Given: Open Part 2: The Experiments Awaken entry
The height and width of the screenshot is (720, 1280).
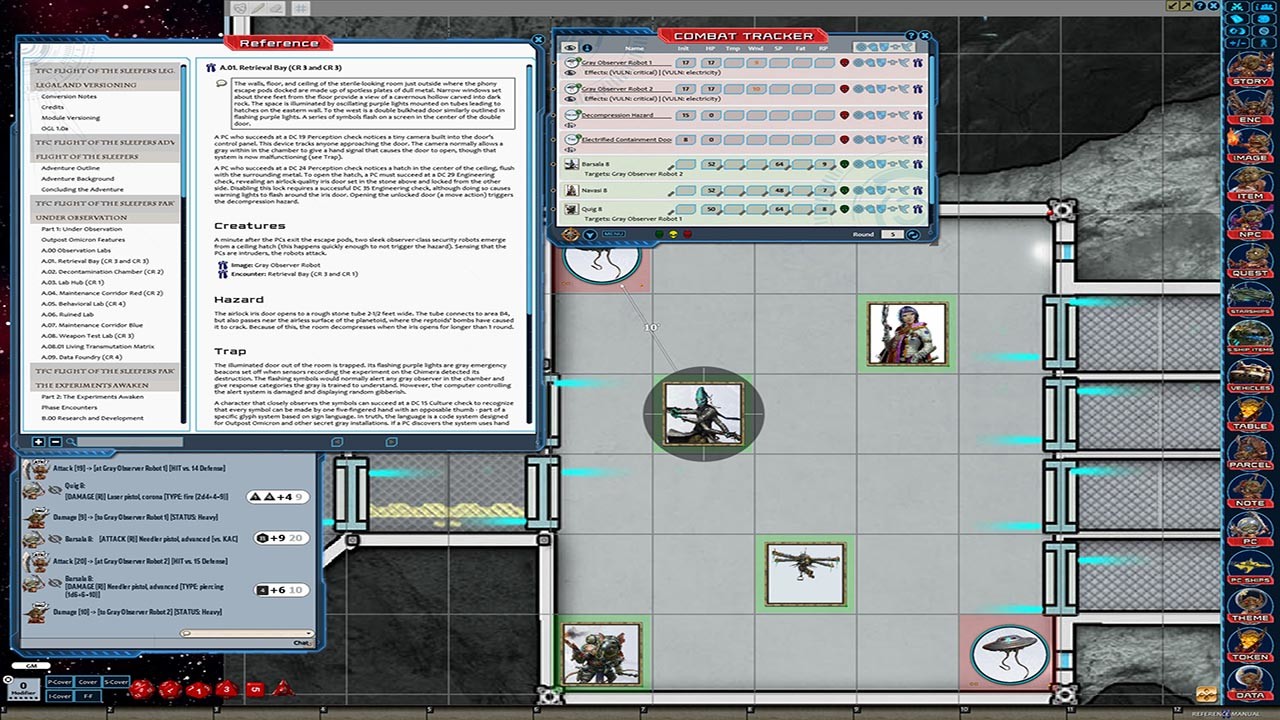Looking at the screenshot, I should (x=94, y=396).
